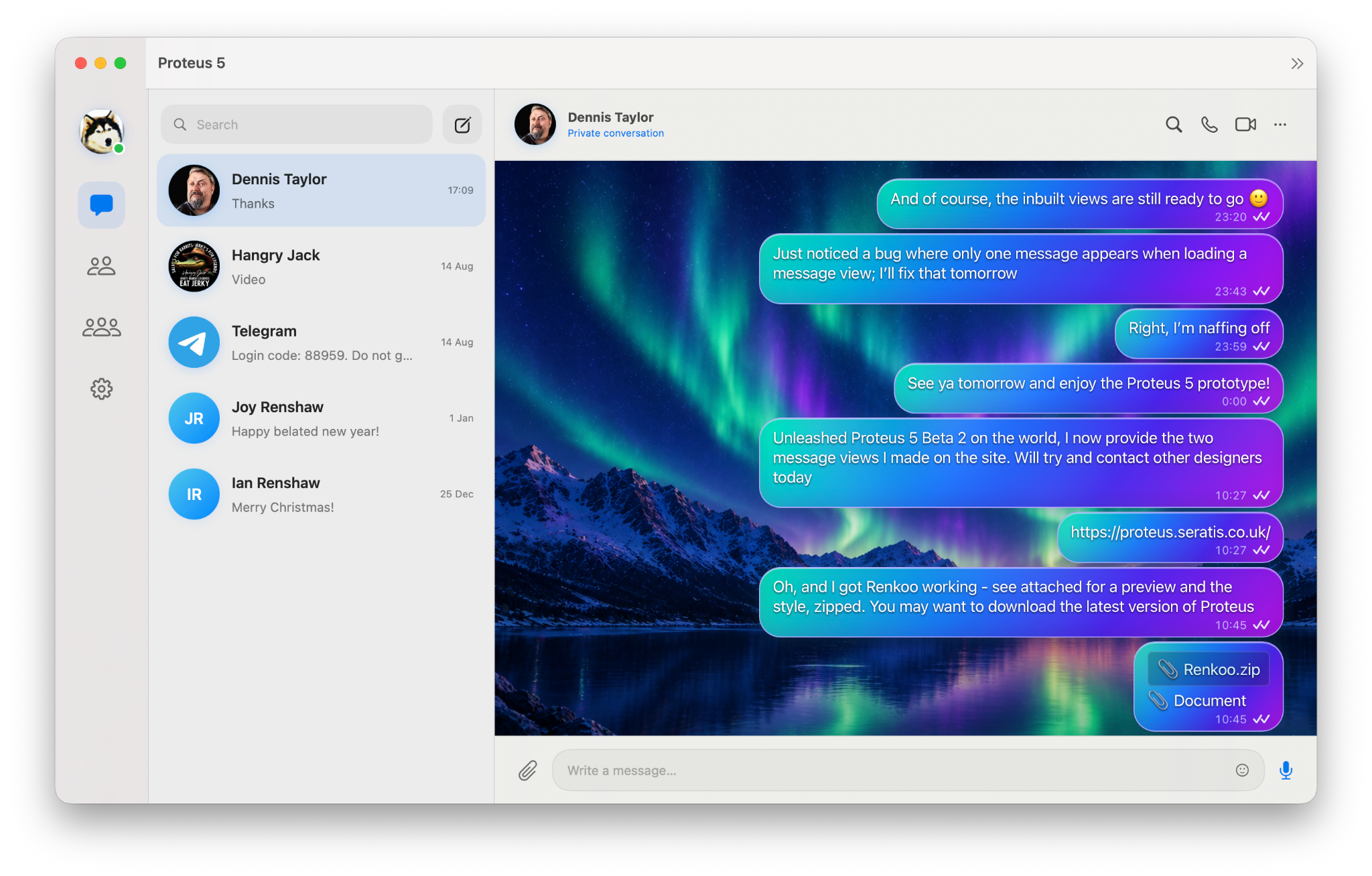
Task: Open the Contacts icon with two people
Action: click(x=101, y=266)
